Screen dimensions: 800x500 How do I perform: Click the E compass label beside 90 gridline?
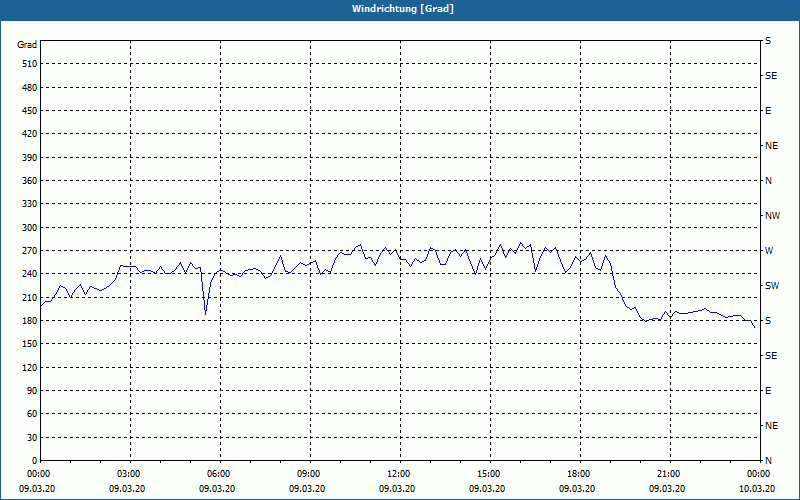pos(768,391)
